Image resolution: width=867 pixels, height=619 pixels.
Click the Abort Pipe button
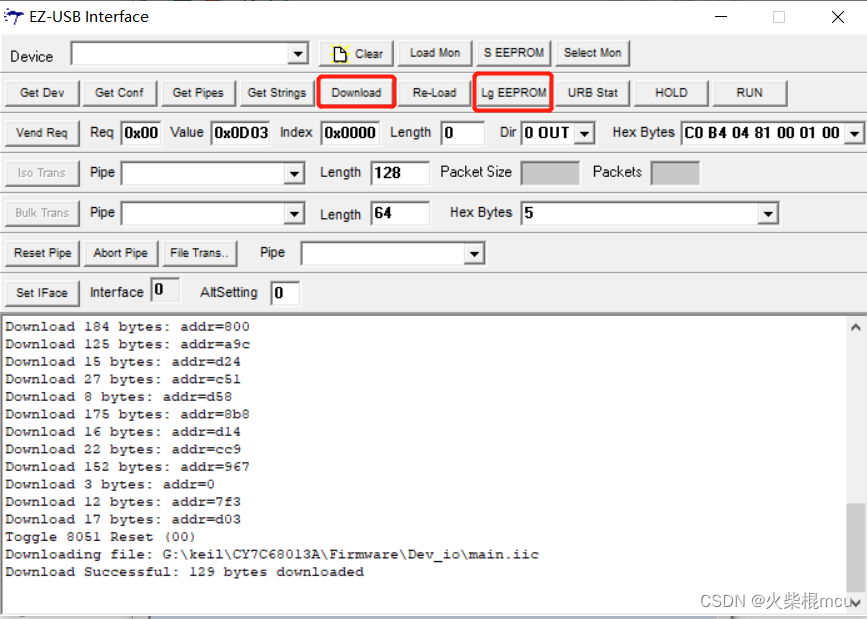121,253
